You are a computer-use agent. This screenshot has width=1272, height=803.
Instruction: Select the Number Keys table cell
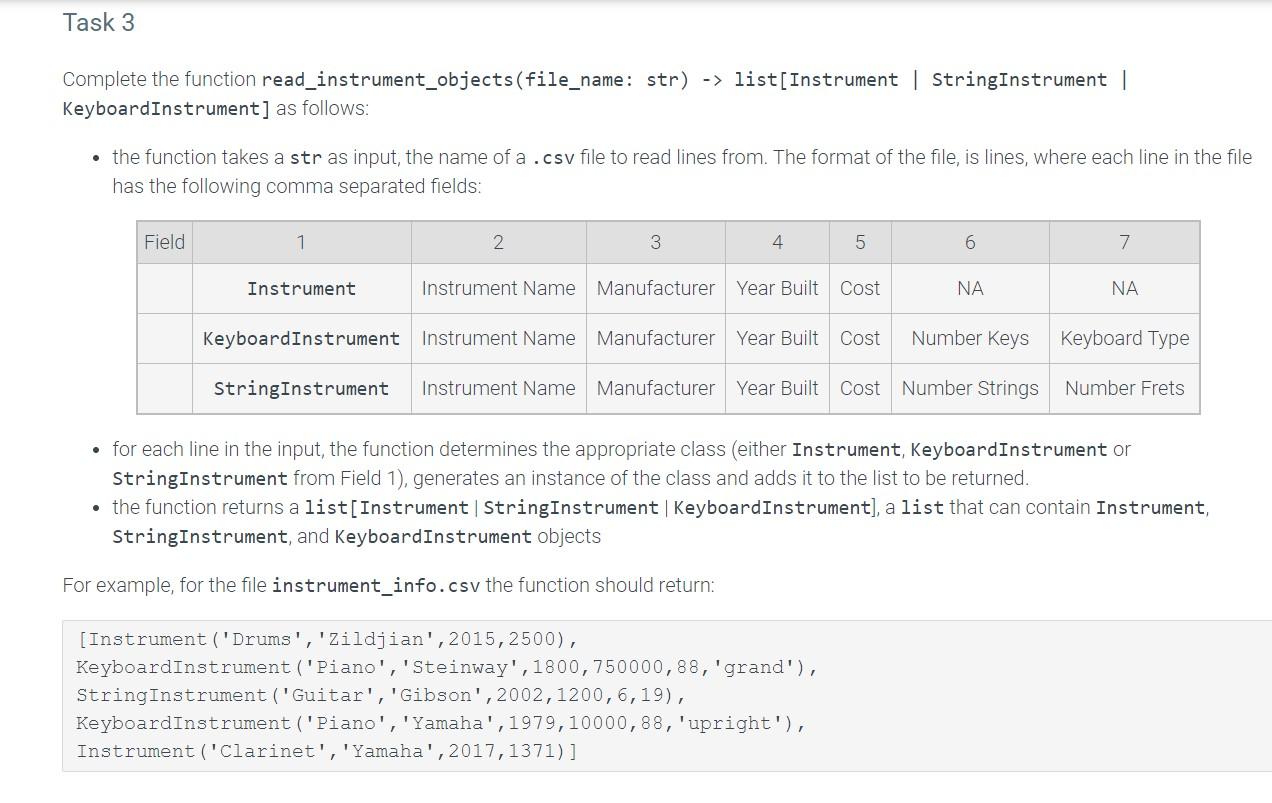pos(969,338)
